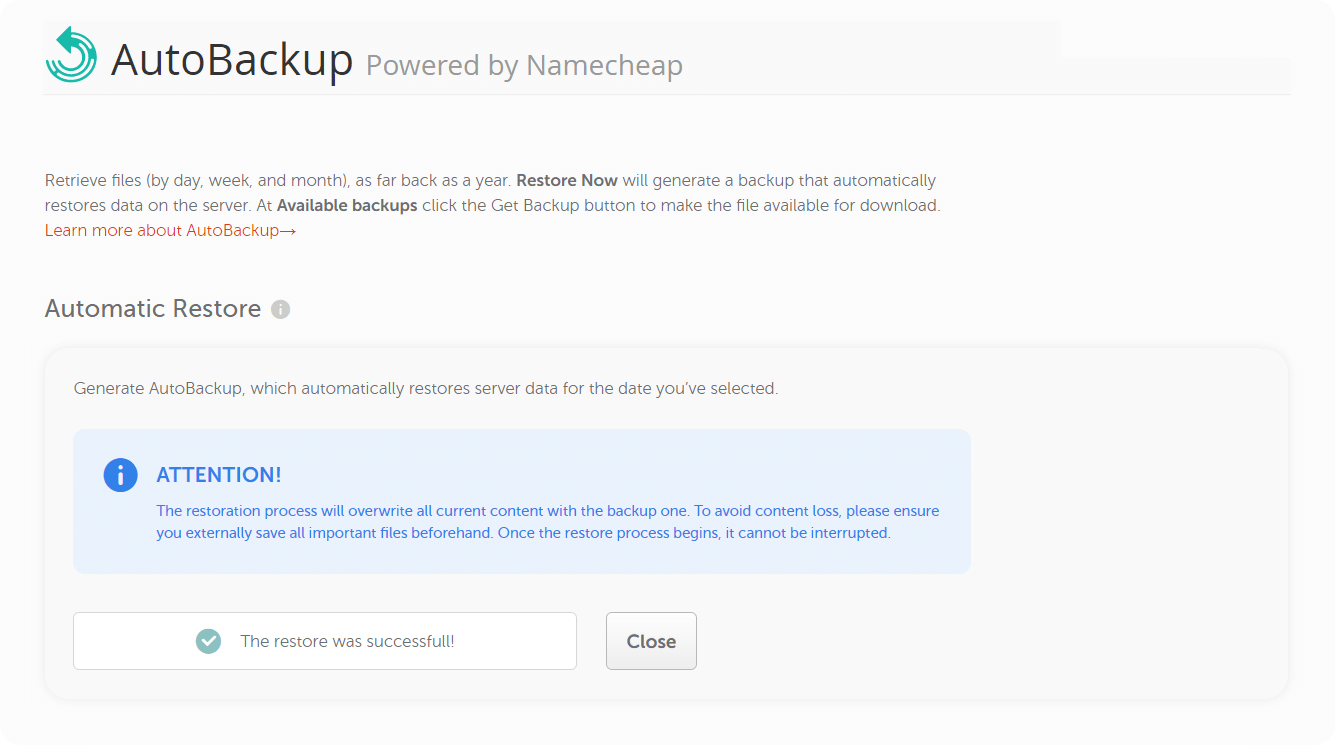Click the restore was successfull status box
Image resolution: width=1335 pixels, height=745 pixels.
325,641
